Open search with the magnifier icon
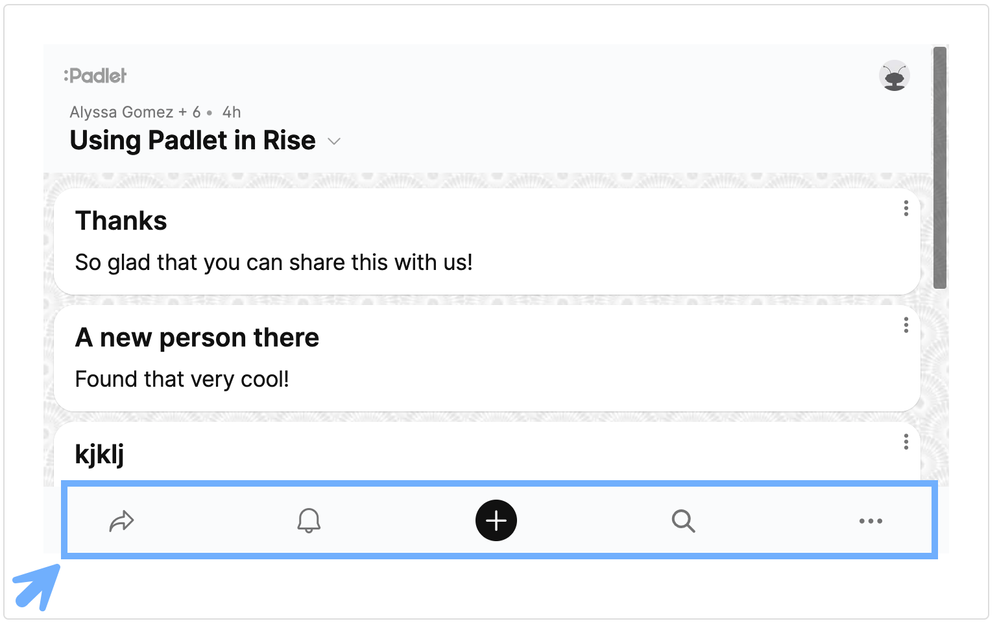 [683, 521]
